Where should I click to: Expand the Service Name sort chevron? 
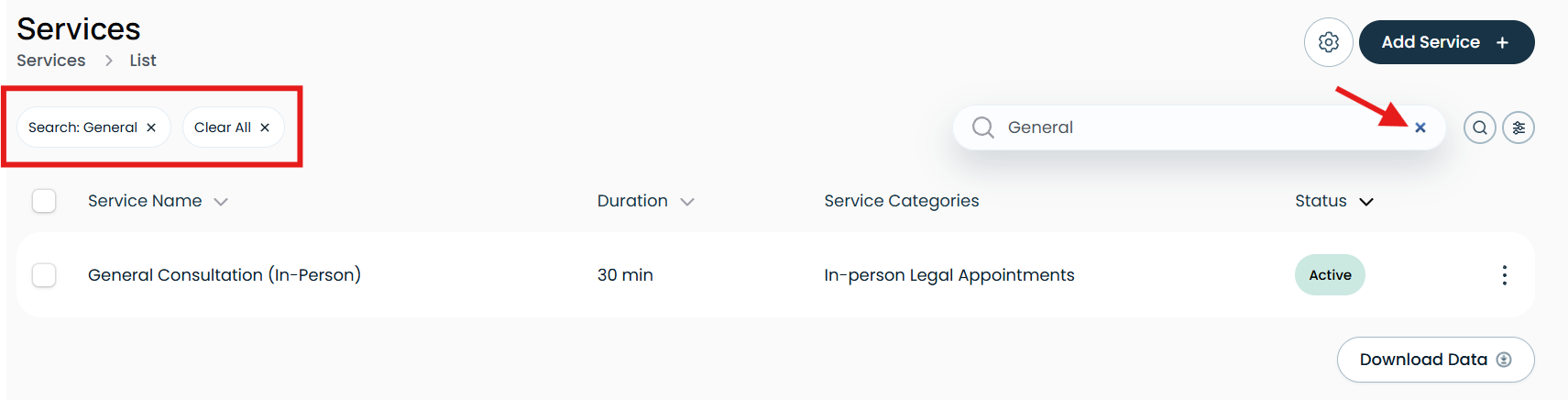click(221, 202)
